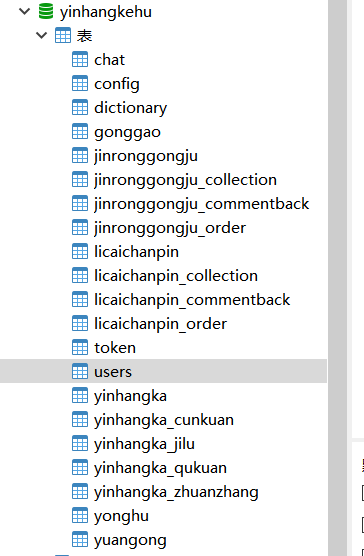Click the table icon next to gonggao
The width and height of the screenshot is (364, 556).
click(x=80, y=132)
